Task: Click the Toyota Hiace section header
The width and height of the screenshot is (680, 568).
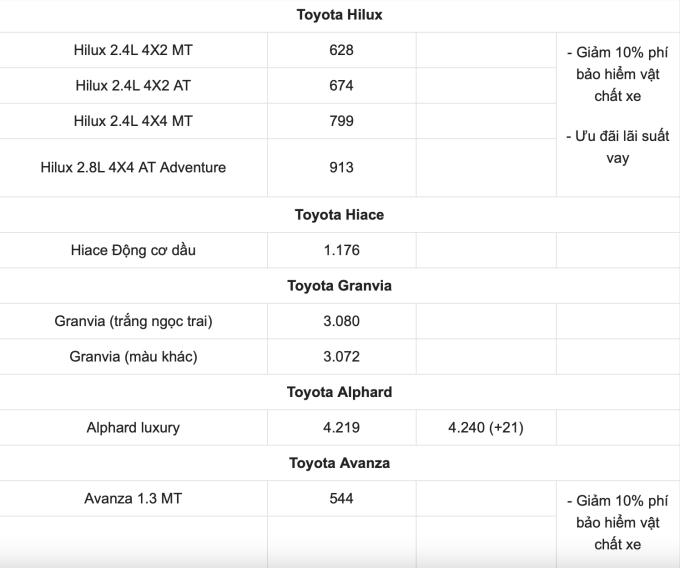Action: (x=339, y=215)
